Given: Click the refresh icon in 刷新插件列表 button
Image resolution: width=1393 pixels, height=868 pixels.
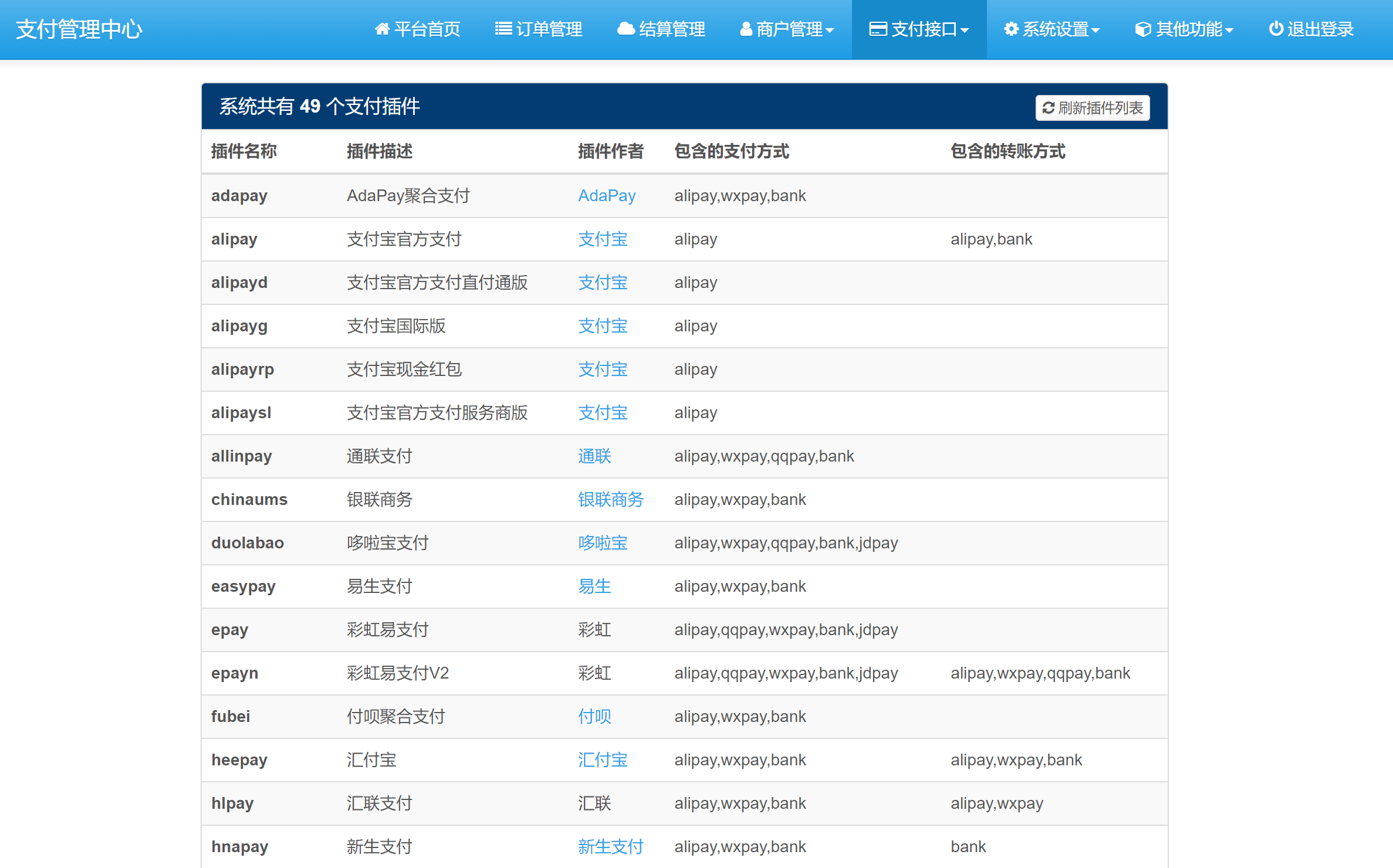Looking at the screenshot, I should click(1049, 108).
